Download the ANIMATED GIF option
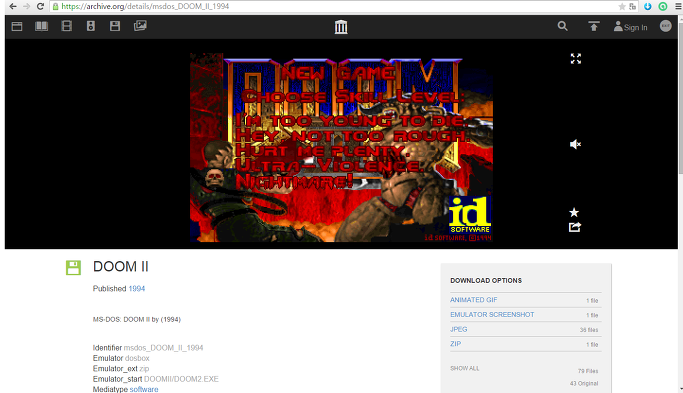Image resolution: width=683 pixels, height=393 pixels. pos(473,300)
